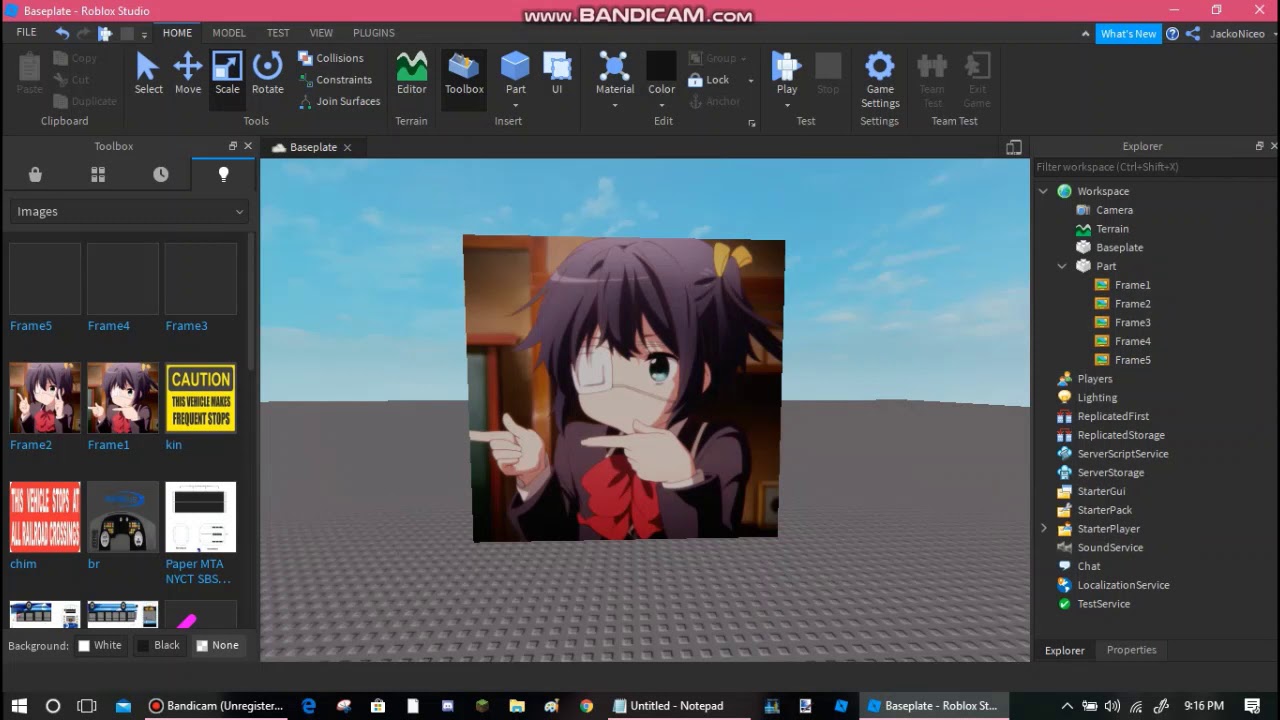
Task: Toggle Join Surfaces option
Action: tap(339, 101)
